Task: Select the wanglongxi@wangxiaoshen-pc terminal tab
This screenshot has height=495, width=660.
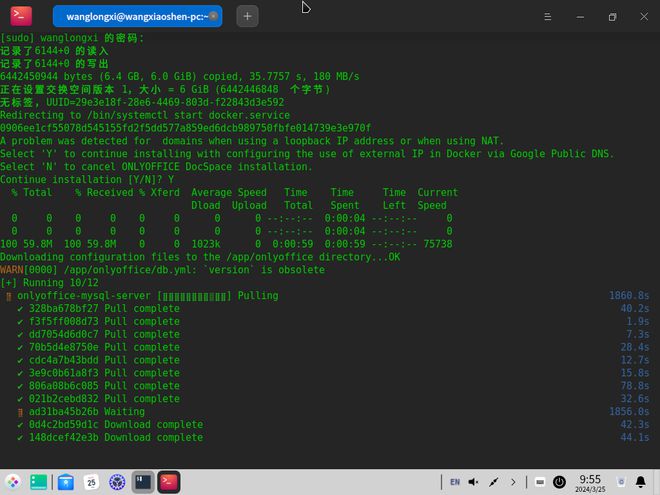Action: point(136,16)
